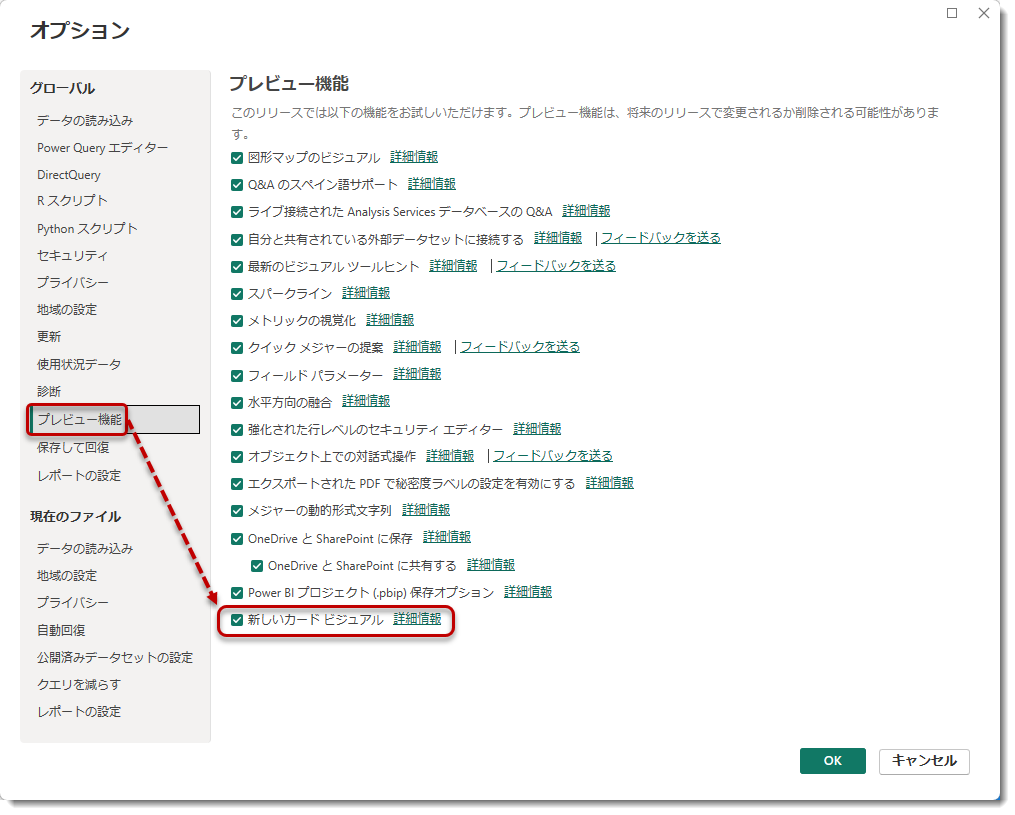Image resolution: width=1015 pixels, height=815 pixels.
Task: Toggle Q&A のスペイン語サポート checkbox
Action: pyautogui.click(x=237, y=185)
